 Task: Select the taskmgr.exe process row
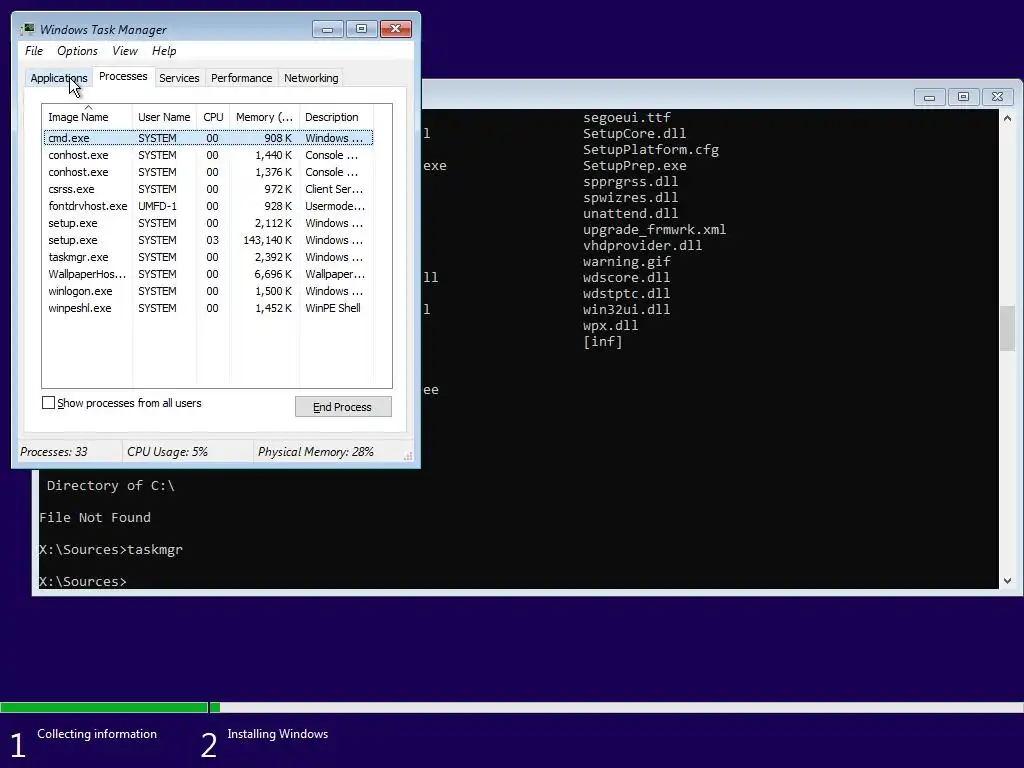tap(208, 257)
